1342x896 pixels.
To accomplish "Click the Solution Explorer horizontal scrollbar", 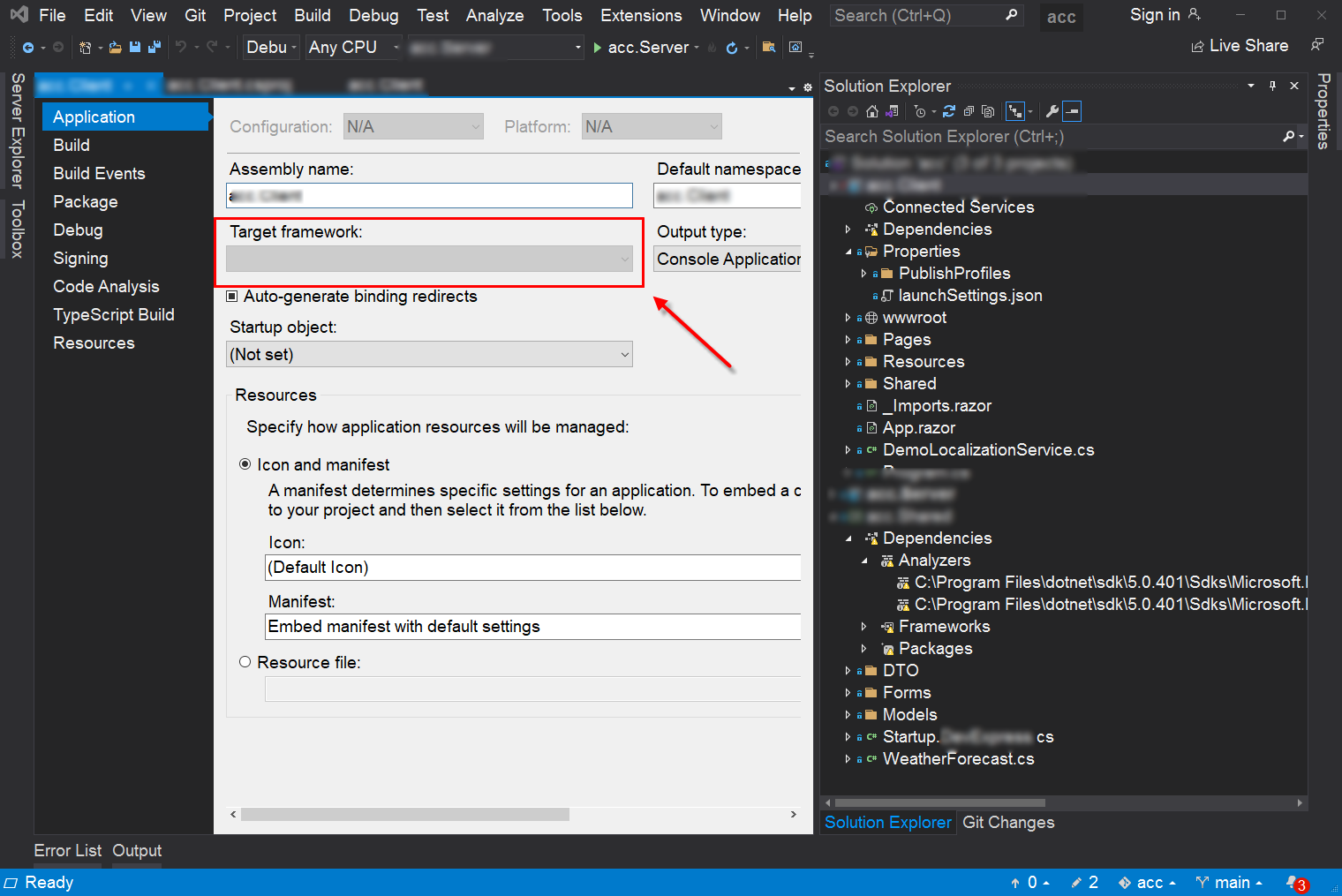I will [x=940, y=802].
